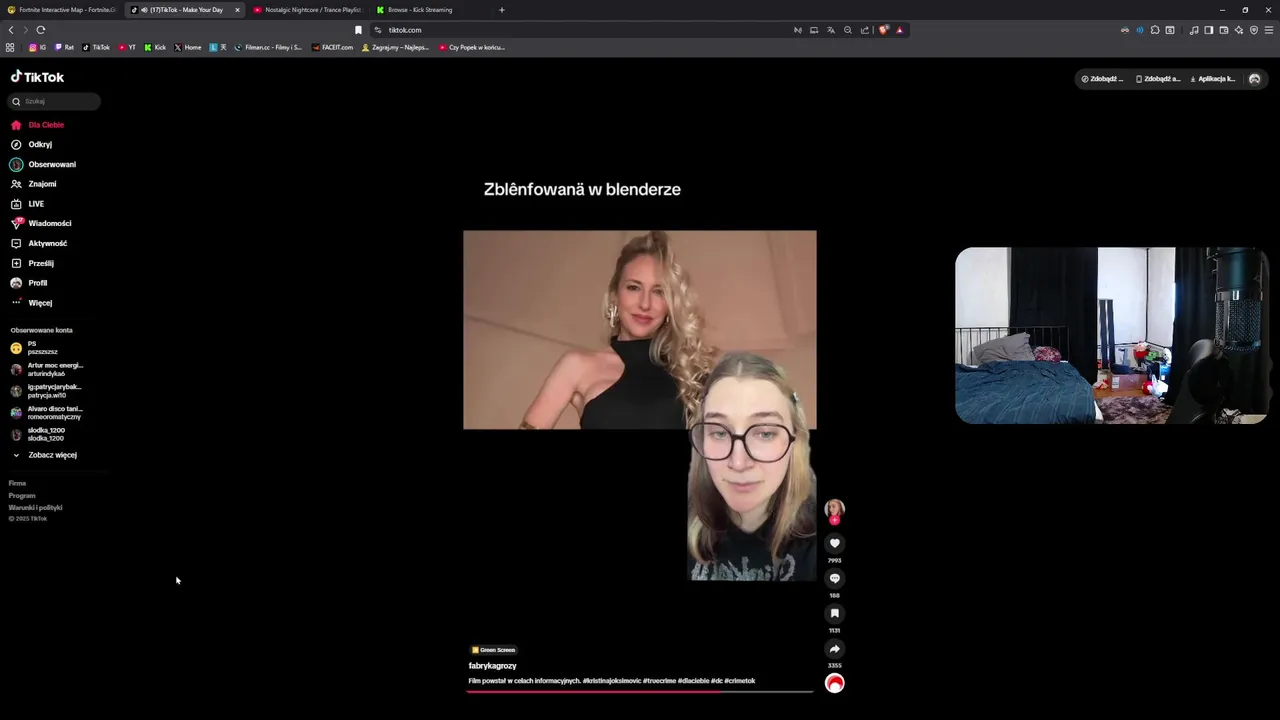Image resolution: width=1280 pixels, height=720 pixels.
Task: Open profile avatar in top right
Action: pos(1255,79)
